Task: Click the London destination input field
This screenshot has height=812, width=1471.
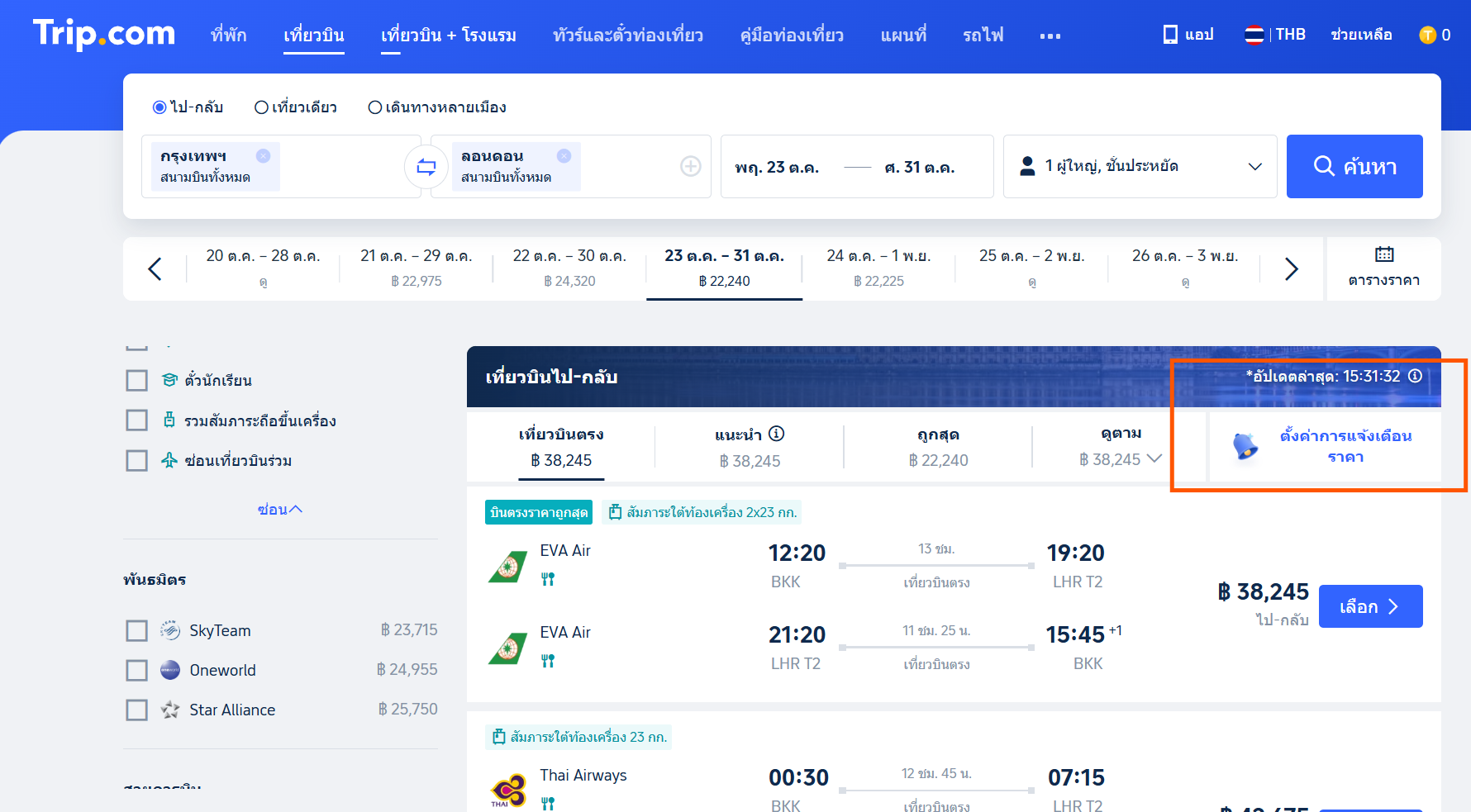Action: [x=570, y=166]
